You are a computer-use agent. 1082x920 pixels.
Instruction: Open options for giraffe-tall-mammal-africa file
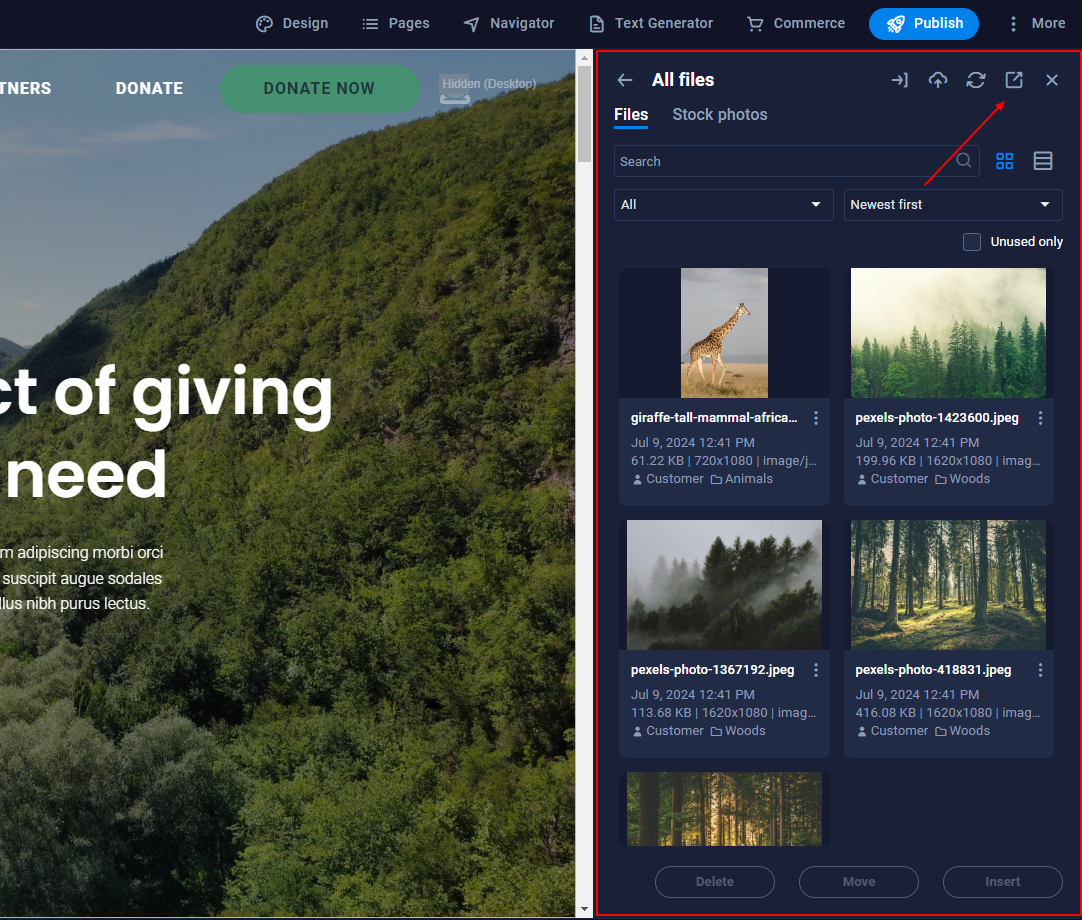816,418
